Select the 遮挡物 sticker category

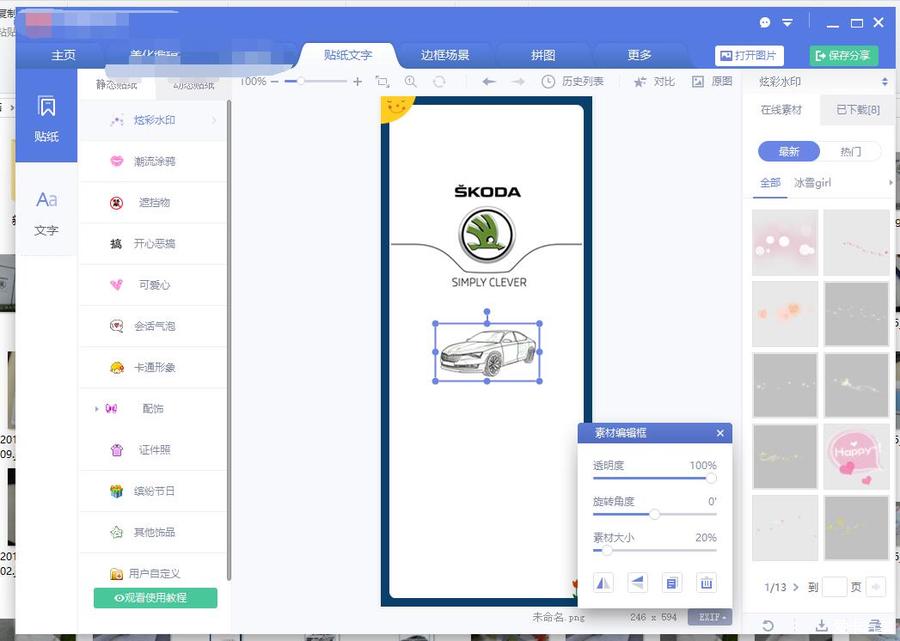point(153,203)
